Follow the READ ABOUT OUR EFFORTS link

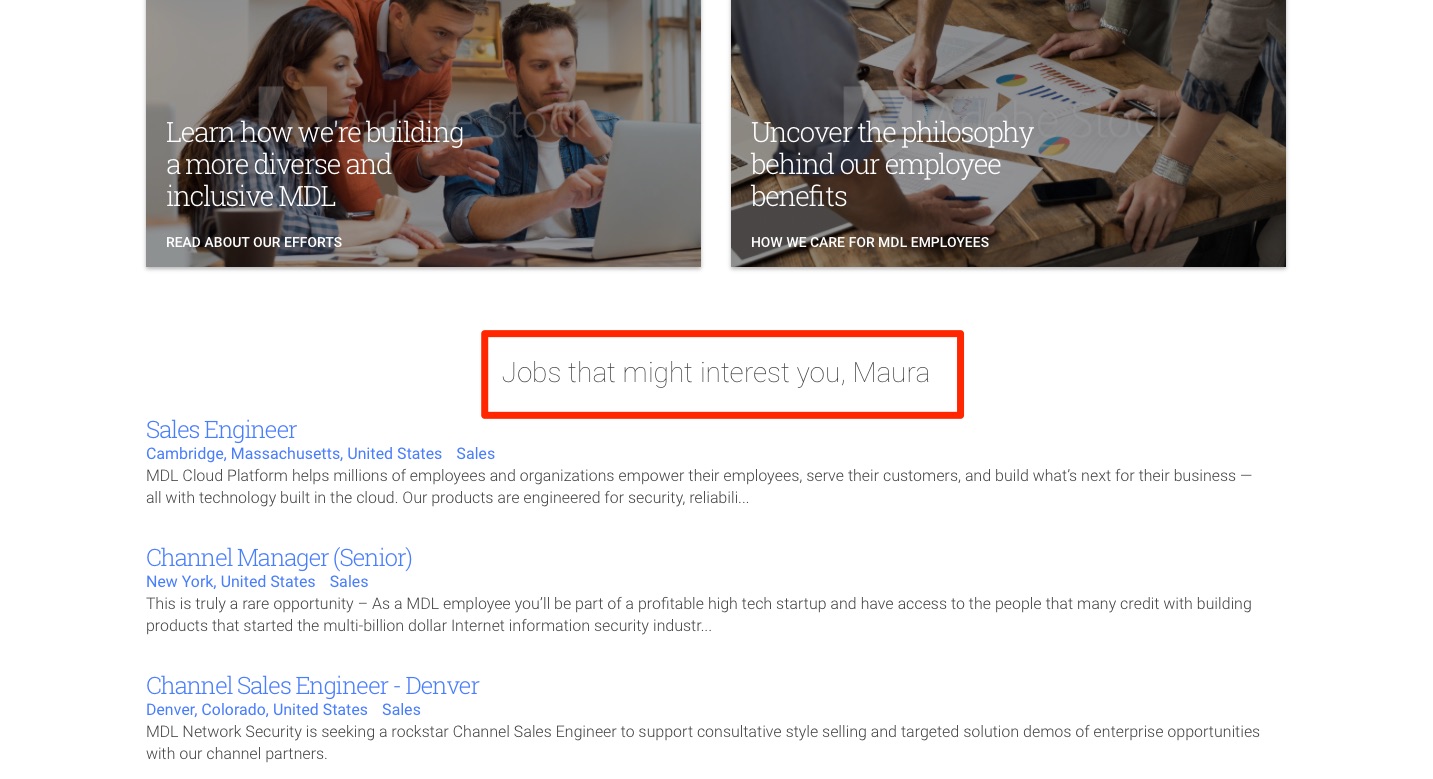(254, 242)
